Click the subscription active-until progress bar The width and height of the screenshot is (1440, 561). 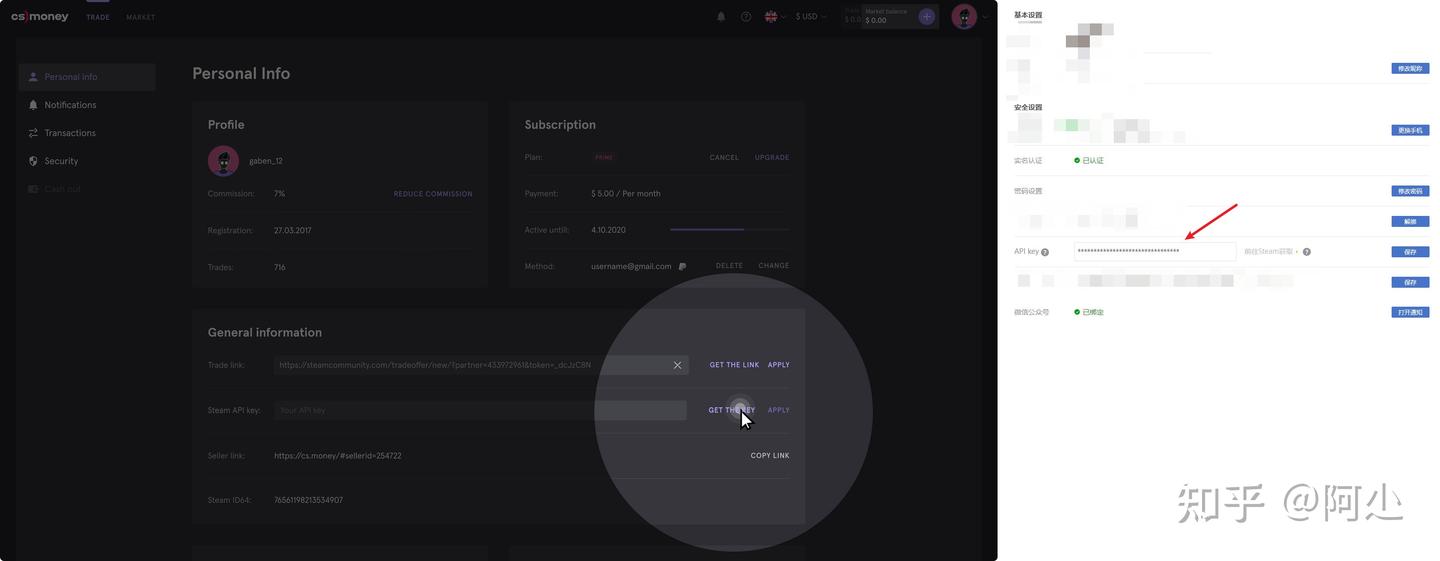[x=729, y=230]
